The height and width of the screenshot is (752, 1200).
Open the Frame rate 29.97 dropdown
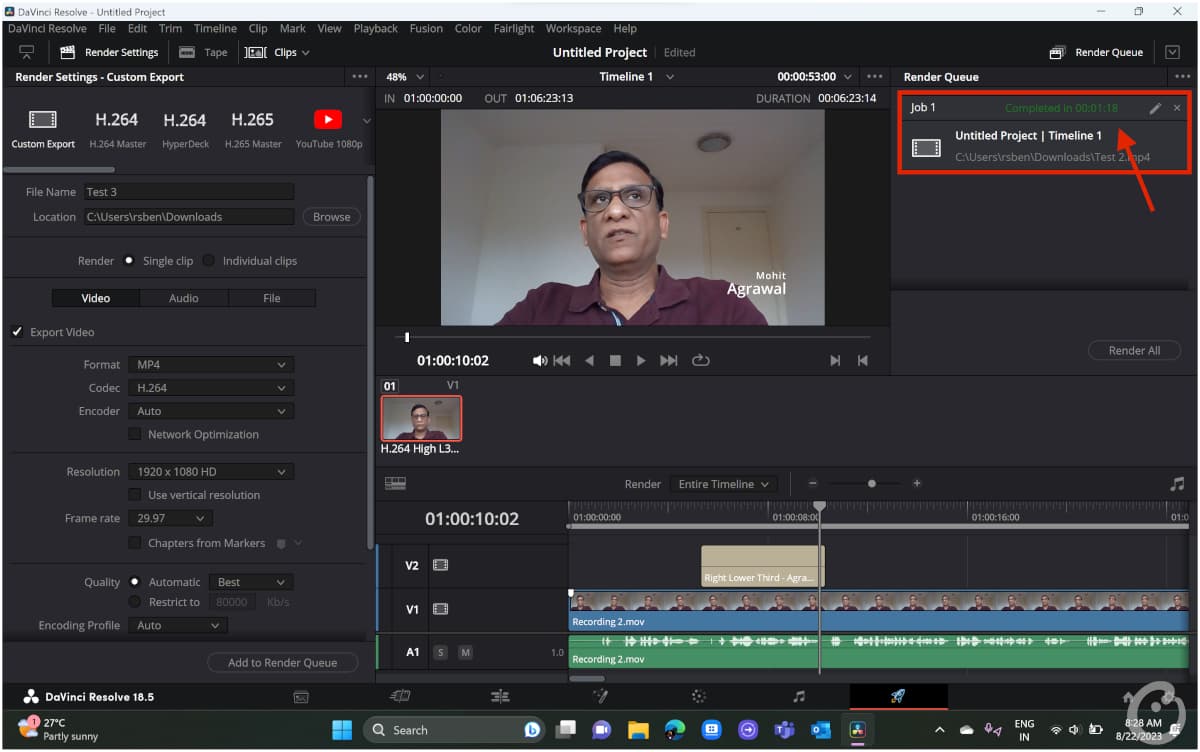pos(170,518)
